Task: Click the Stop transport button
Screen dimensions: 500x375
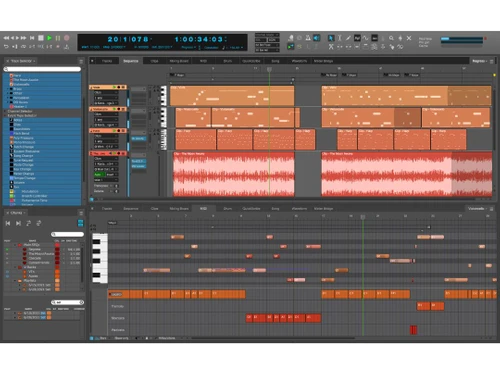Action: point(41,38)
